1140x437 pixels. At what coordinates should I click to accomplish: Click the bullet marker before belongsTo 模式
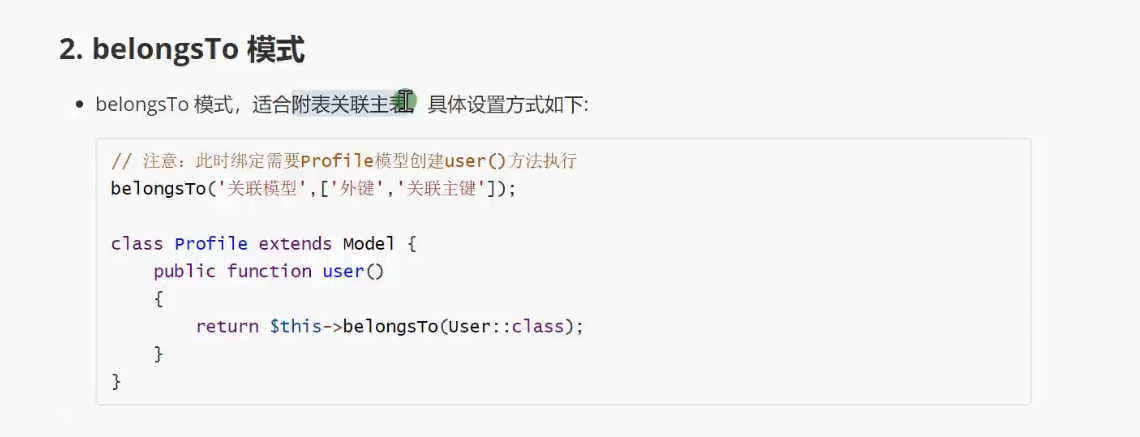coord(80,105)
